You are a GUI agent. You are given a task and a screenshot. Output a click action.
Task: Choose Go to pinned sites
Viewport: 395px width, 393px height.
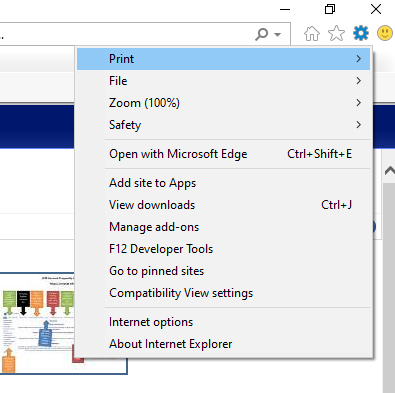coord(223,271)
